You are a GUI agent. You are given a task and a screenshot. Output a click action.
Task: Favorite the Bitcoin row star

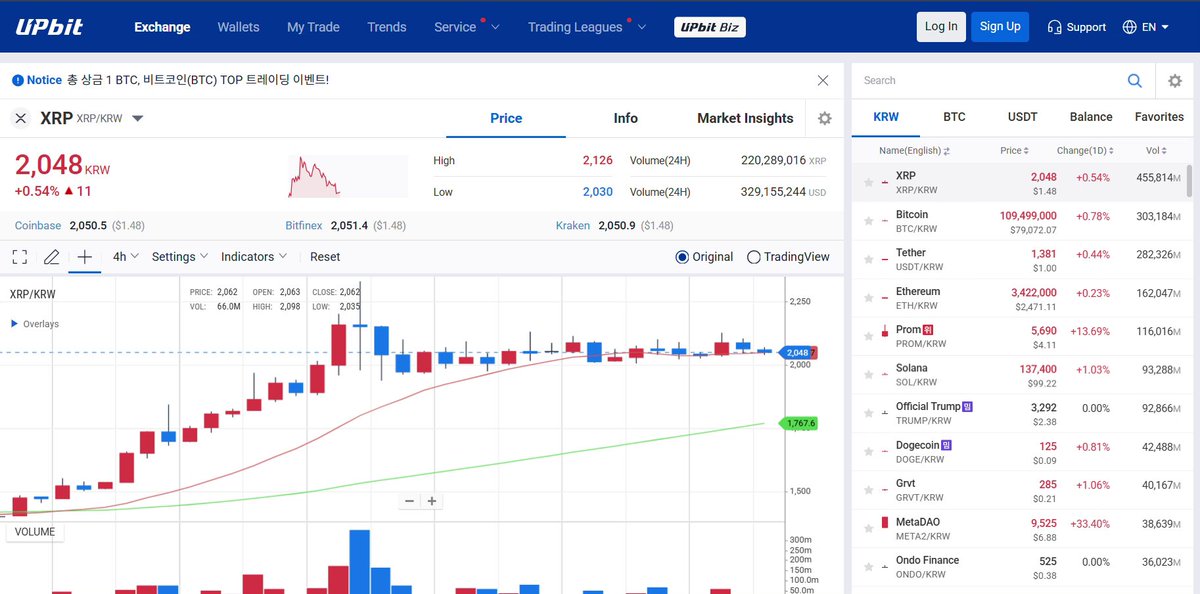[x=868, y=221]
